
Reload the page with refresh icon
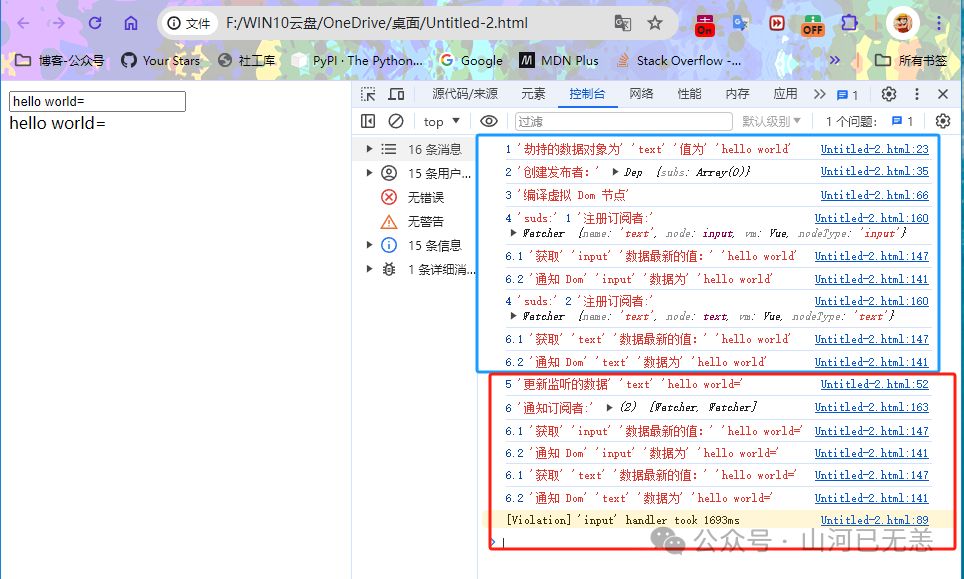pos(95,23)
